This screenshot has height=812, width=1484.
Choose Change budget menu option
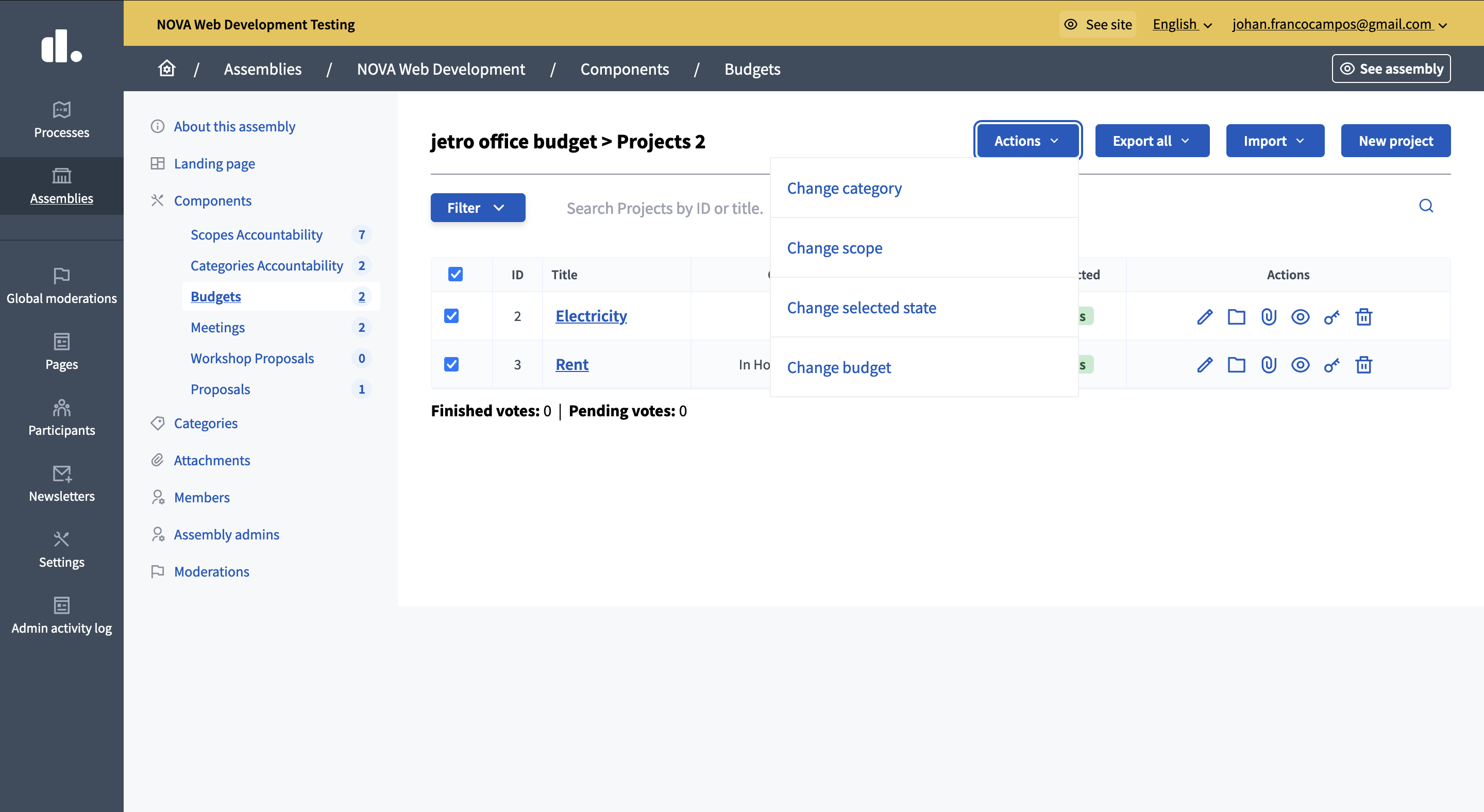click(x=838, y=367)
